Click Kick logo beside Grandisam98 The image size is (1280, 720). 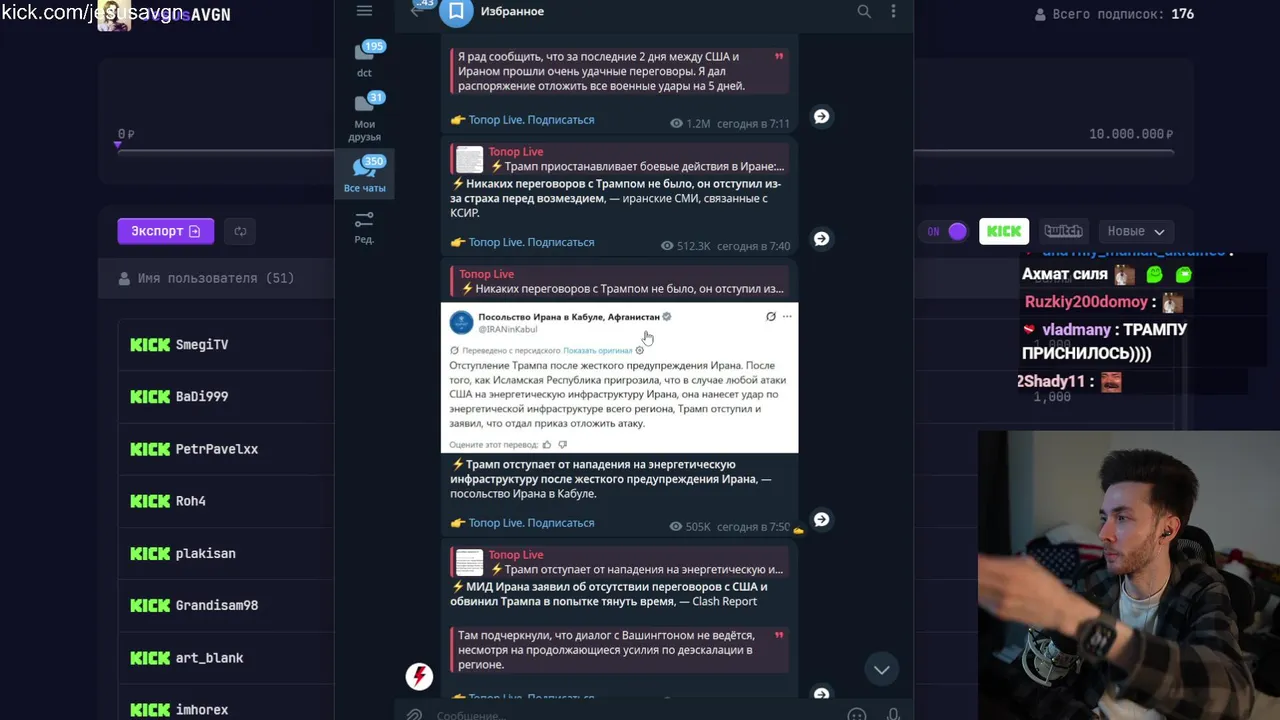150,605
